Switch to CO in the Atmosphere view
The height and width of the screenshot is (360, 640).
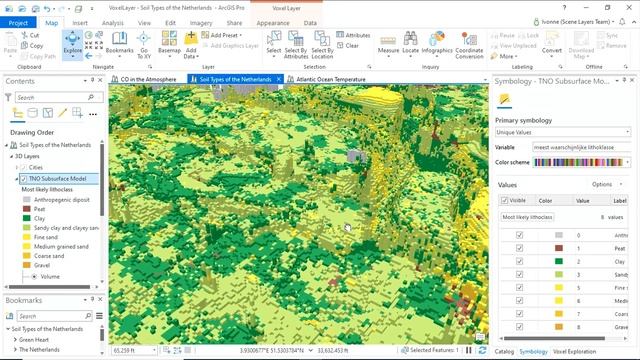148,79
